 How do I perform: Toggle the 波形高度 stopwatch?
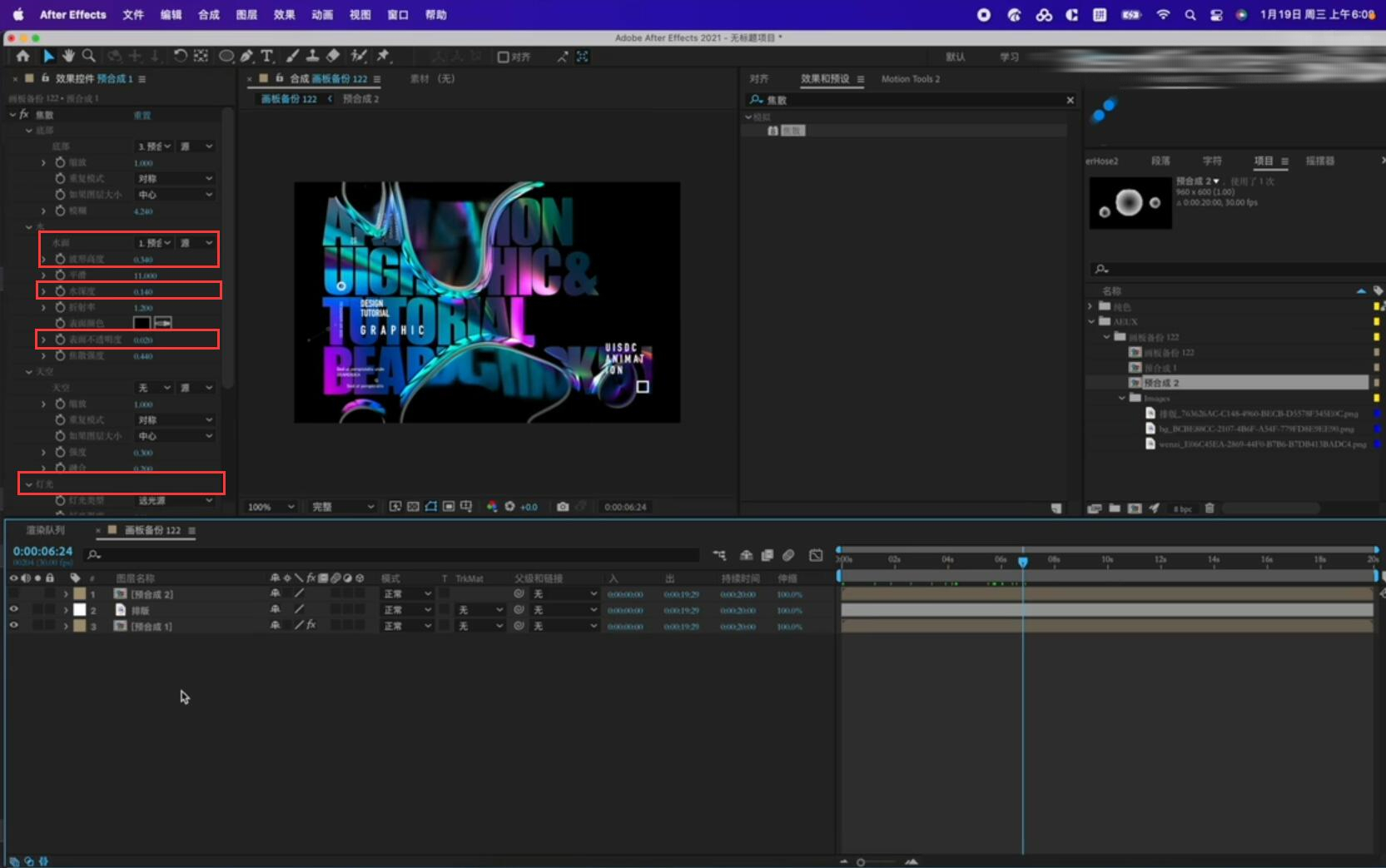click(x=60, y=259)
